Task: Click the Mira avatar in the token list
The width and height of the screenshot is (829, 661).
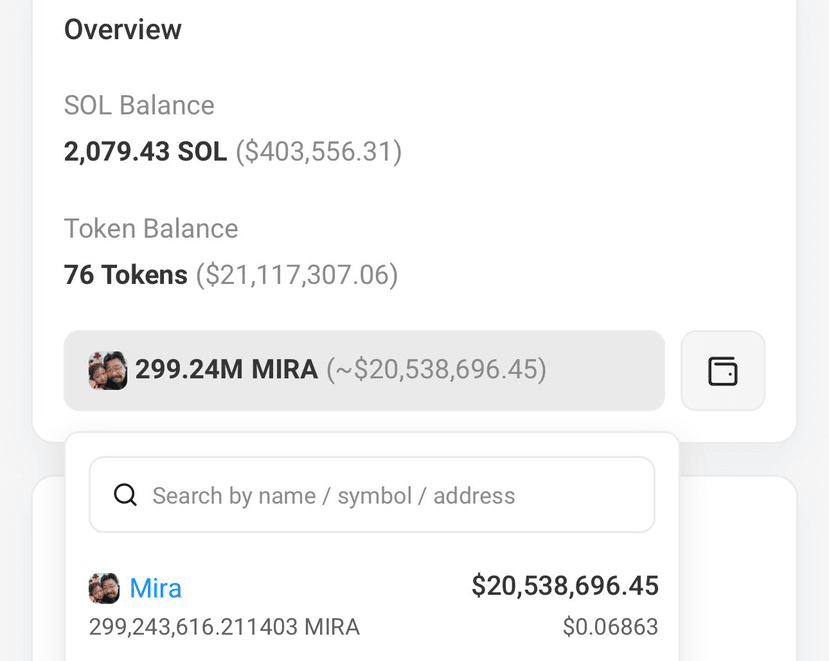Action: tap(105, 588)
